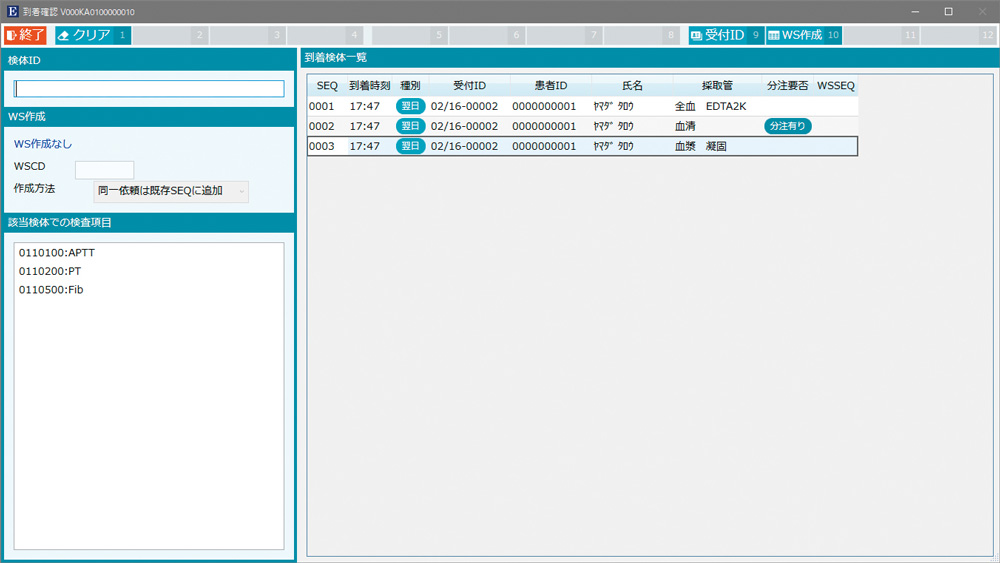Sort by the 到着時刻 column header

[369, 86]
